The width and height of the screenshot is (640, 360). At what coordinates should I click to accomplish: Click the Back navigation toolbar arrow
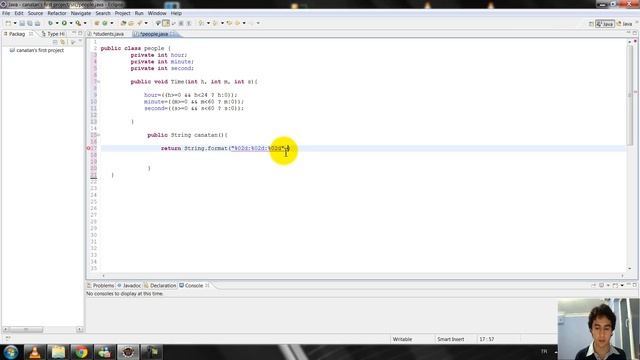(237, 23)
